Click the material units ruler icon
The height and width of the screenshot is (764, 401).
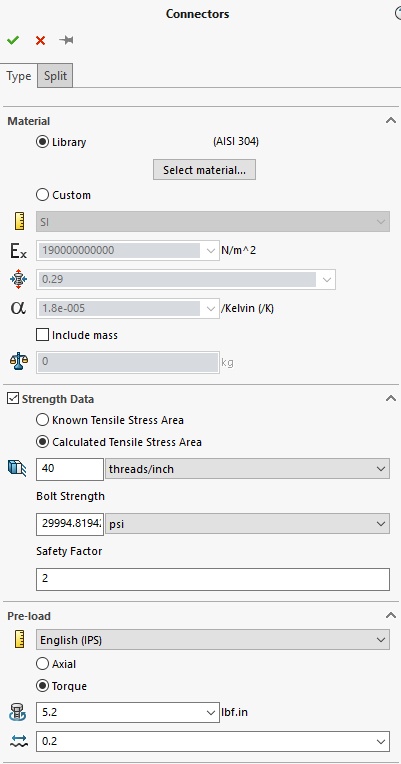[x=19, y=222]
